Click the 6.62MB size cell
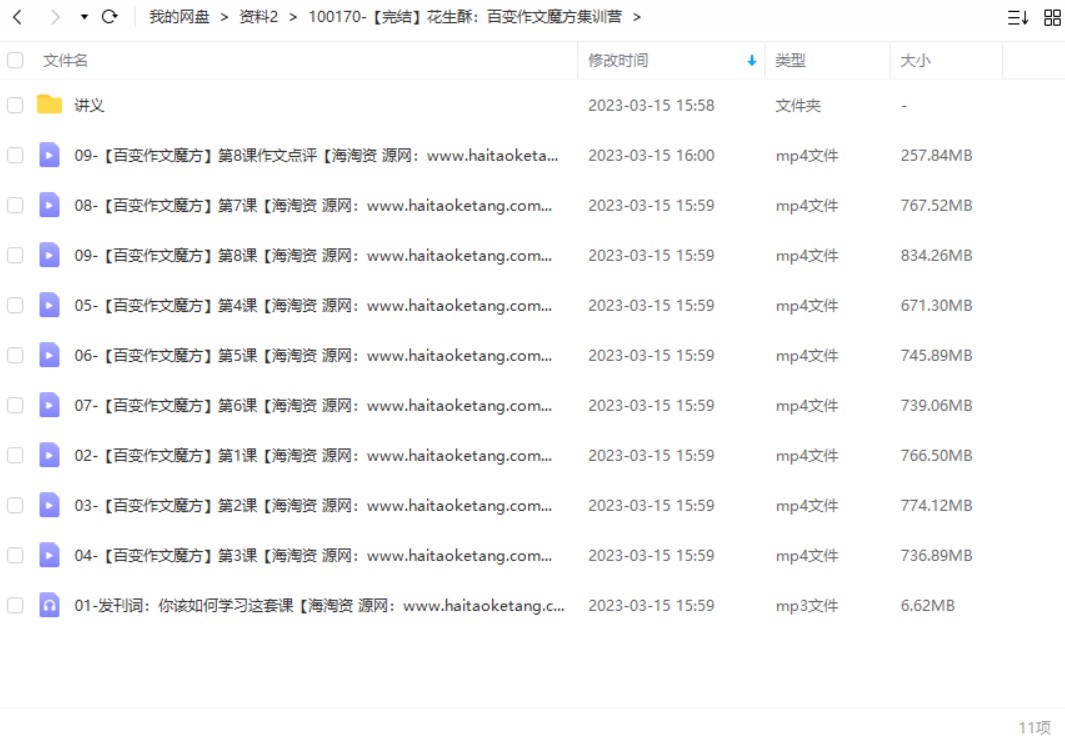Viewport: 1065px width, 746px height. [927, 605]
